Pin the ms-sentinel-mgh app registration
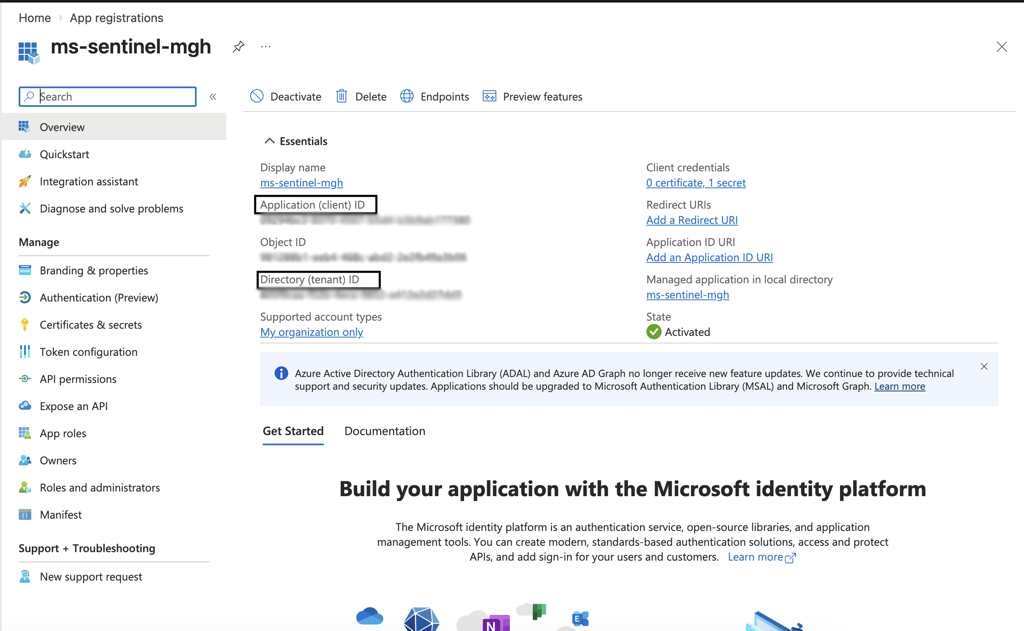The image size is (1024, 631). tap(238, 47)
